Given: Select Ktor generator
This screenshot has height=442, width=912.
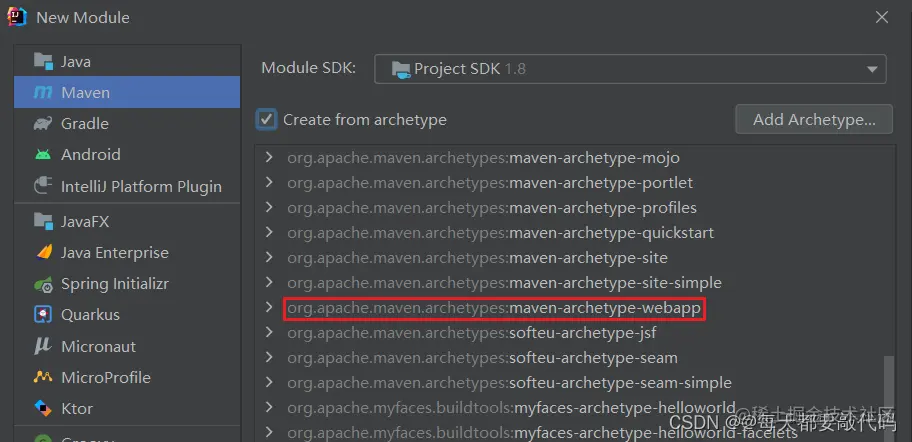Looking at the screenshot, I should tap(127, 408).
